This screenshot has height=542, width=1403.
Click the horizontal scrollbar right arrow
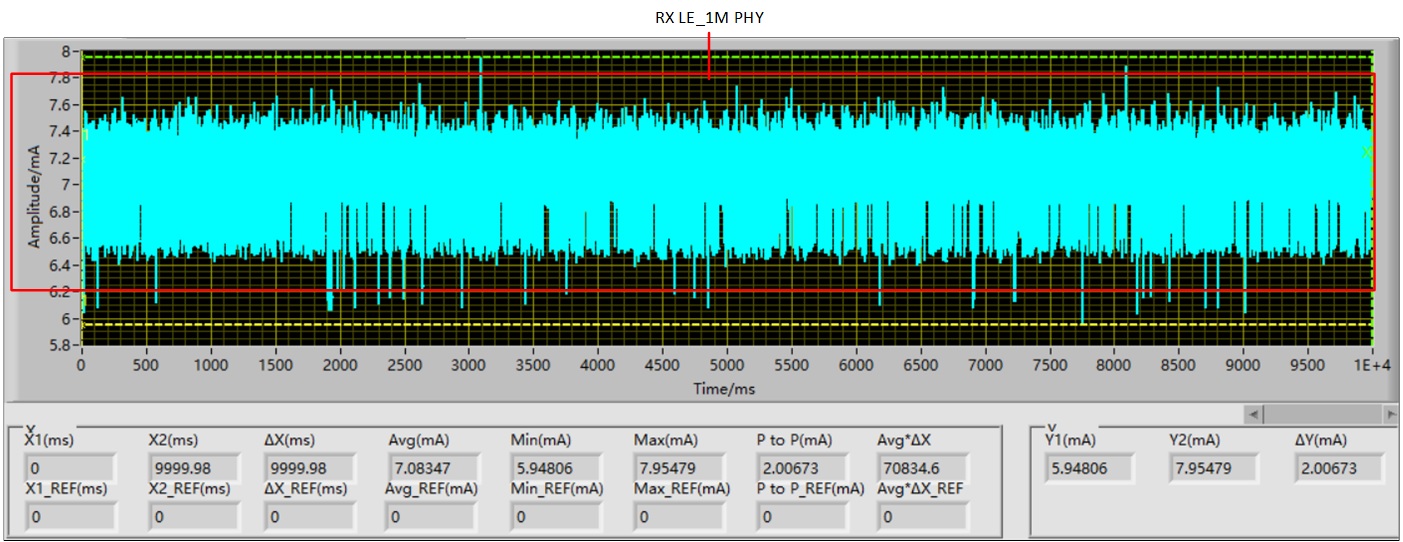coord(1389,413)
